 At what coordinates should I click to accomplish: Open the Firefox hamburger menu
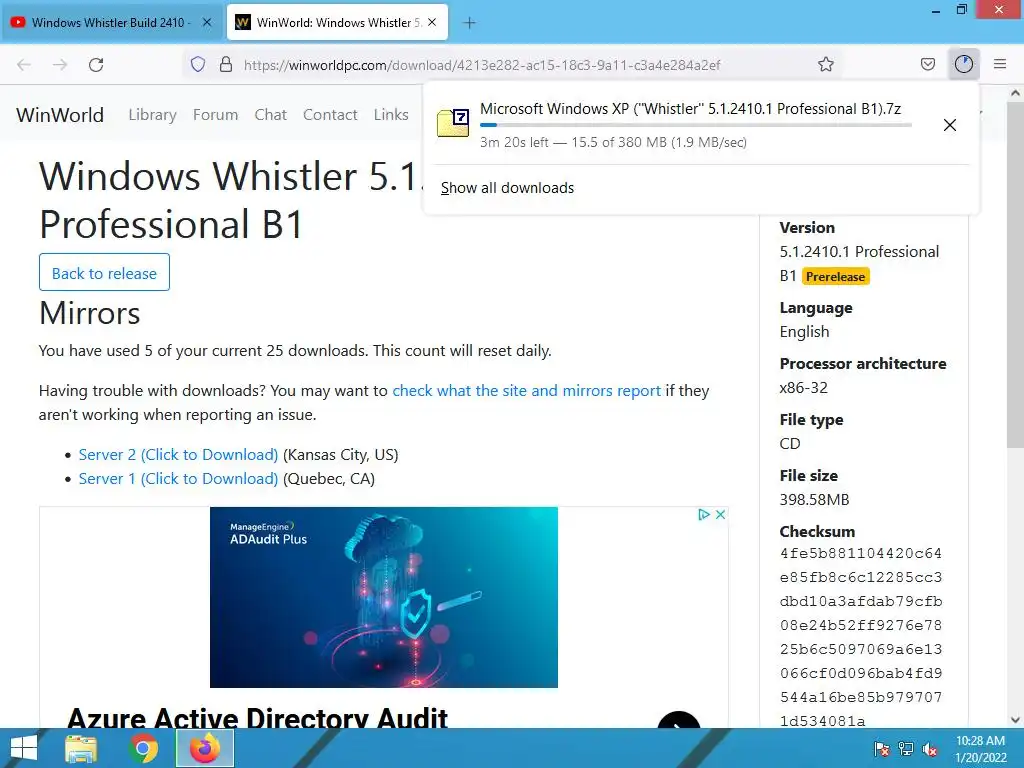[x=1000, y=64]
